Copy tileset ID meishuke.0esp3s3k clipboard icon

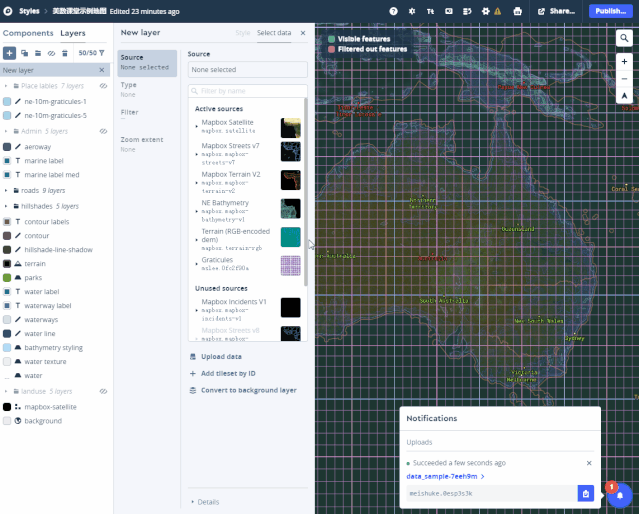pos(586,493)
